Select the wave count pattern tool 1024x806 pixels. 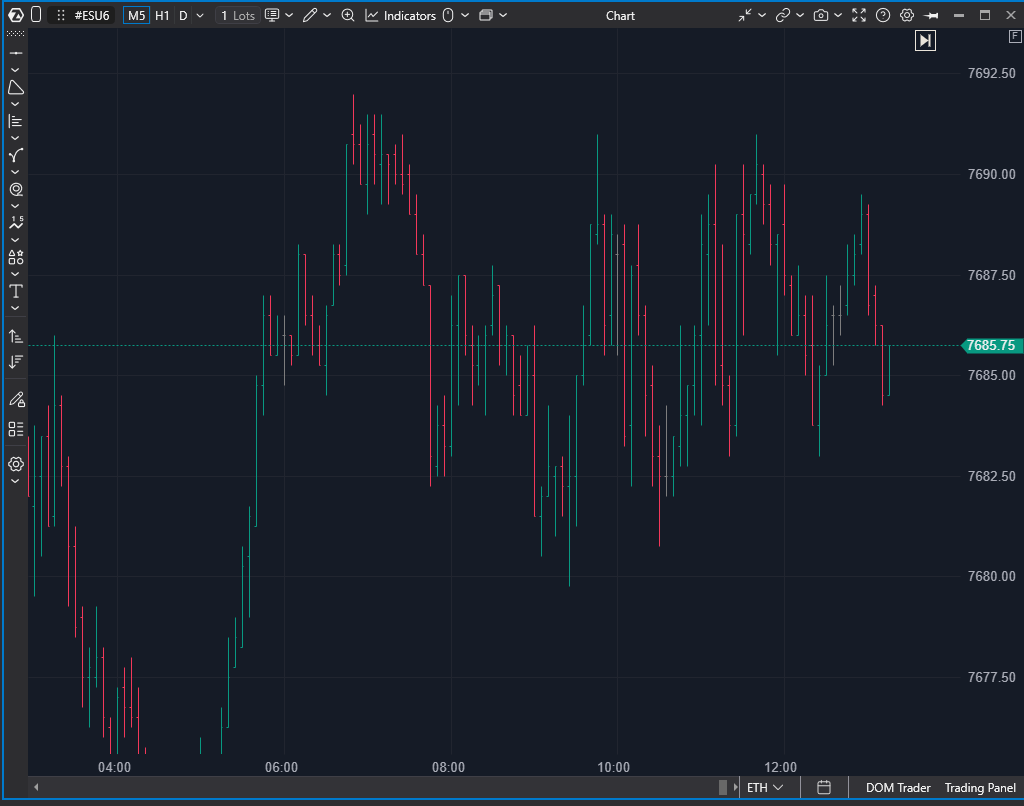point(16,223)
